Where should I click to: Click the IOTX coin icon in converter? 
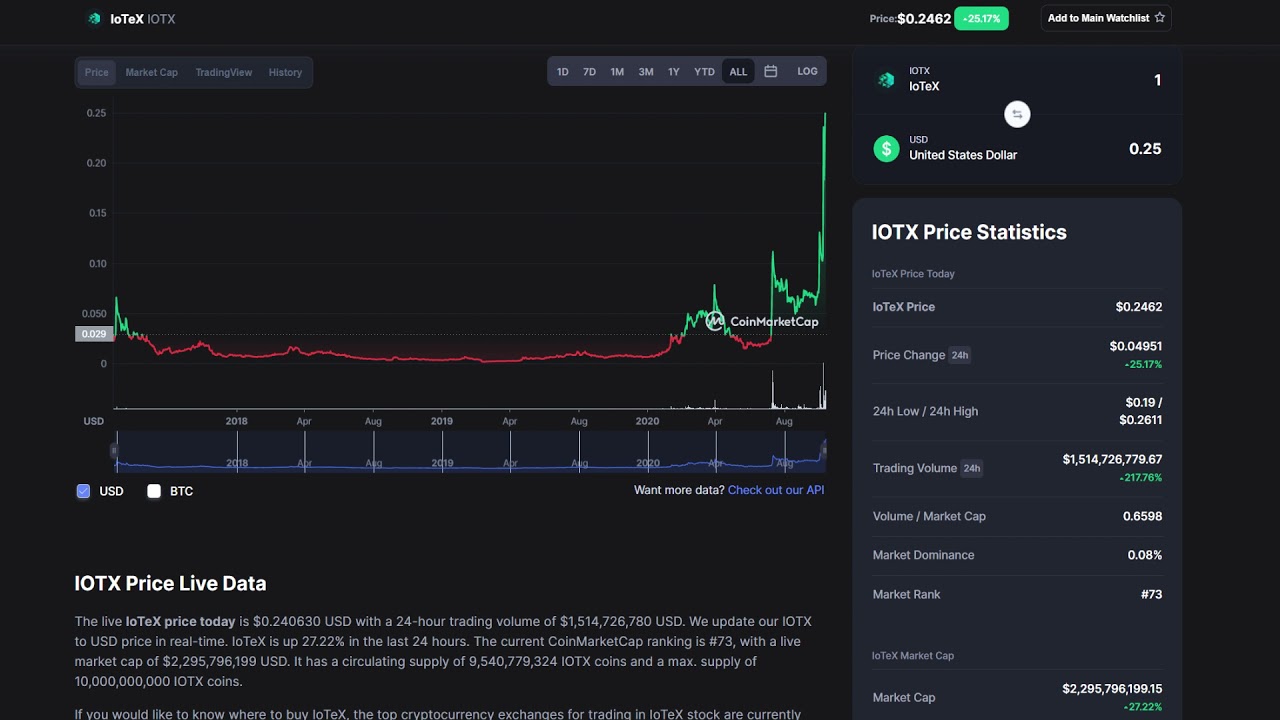pyautogui.click(x=886, y=80)
